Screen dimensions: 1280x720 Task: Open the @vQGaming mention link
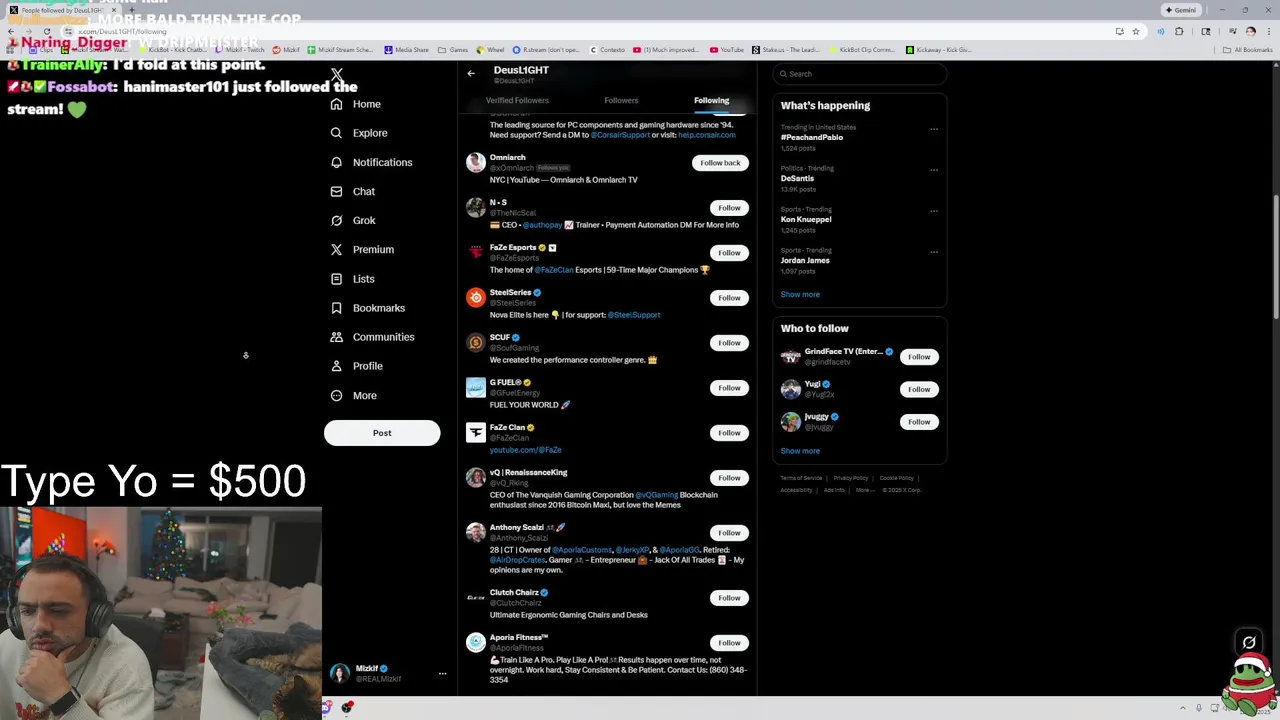coord(657,495)
